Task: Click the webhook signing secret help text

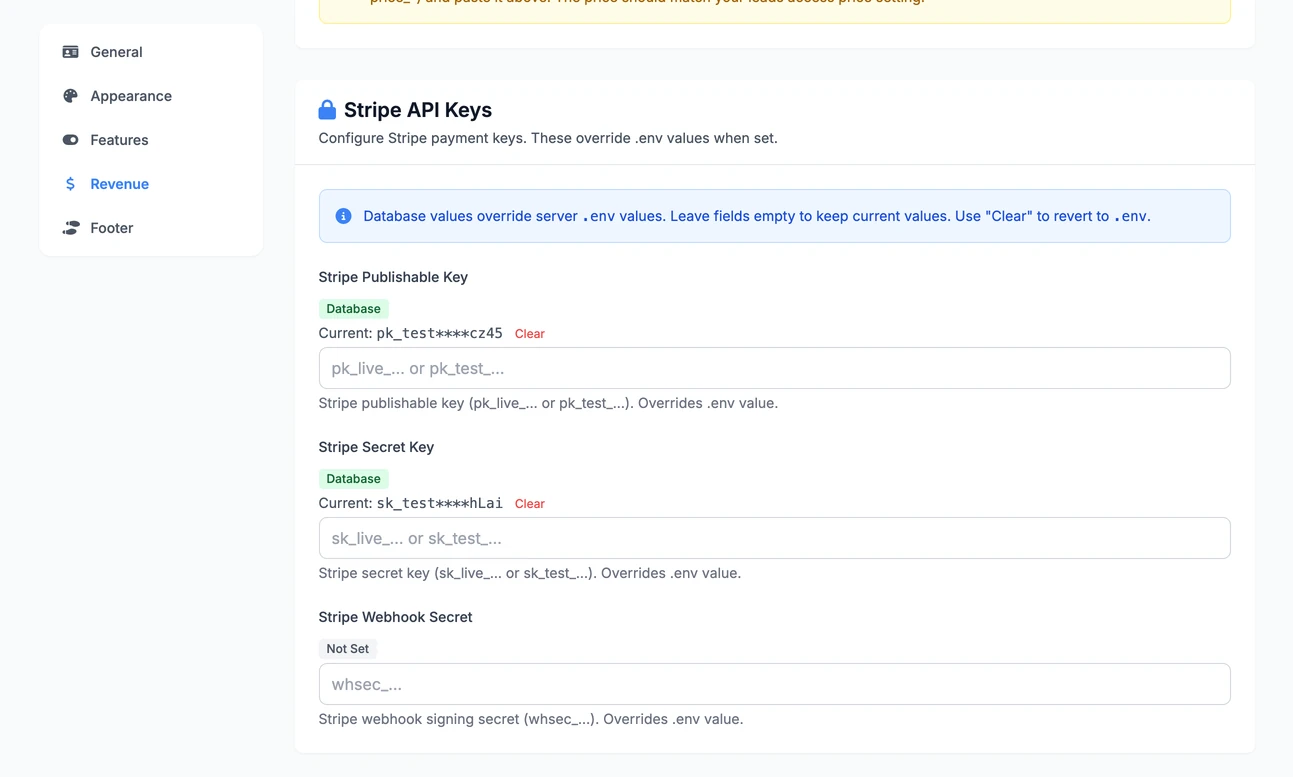Action: (530, 719)
